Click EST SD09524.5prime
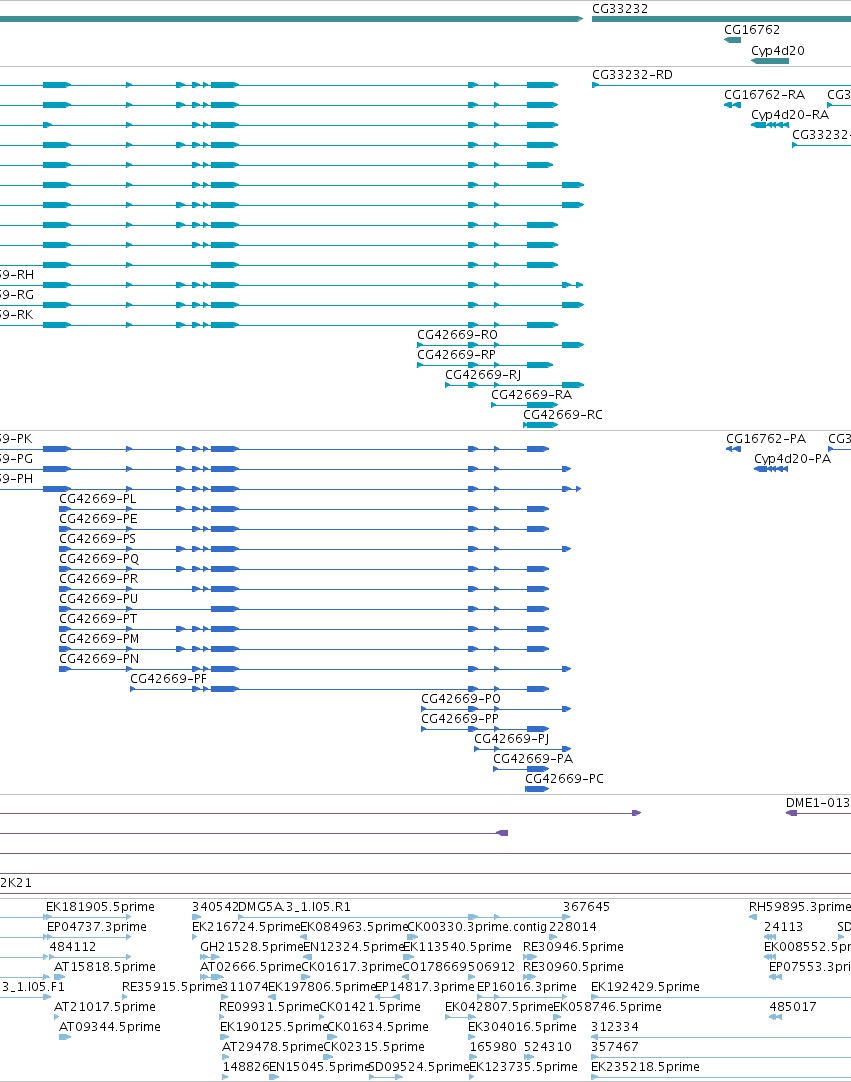The height and width of the screenshot is (1082, 851). tap(419, 1068)
